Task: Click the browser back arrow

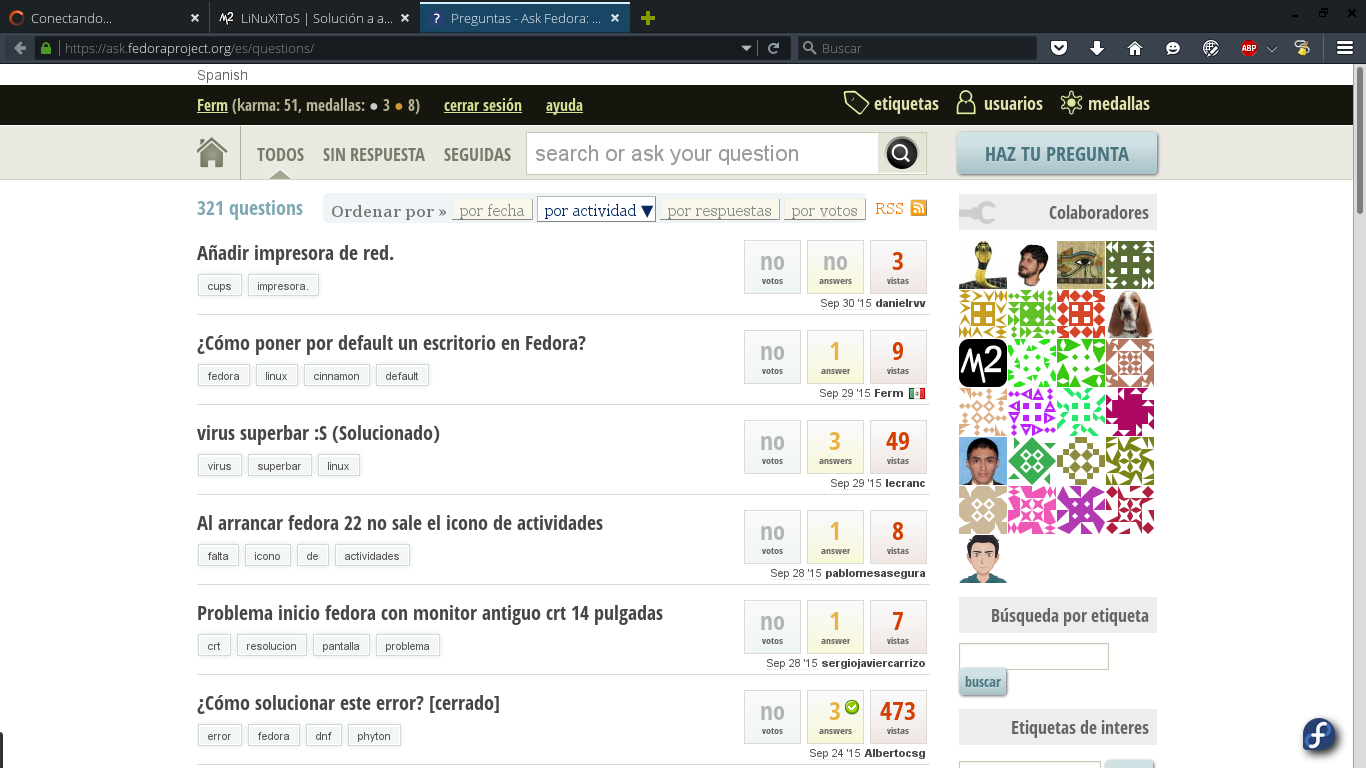Action: point(19,48)
